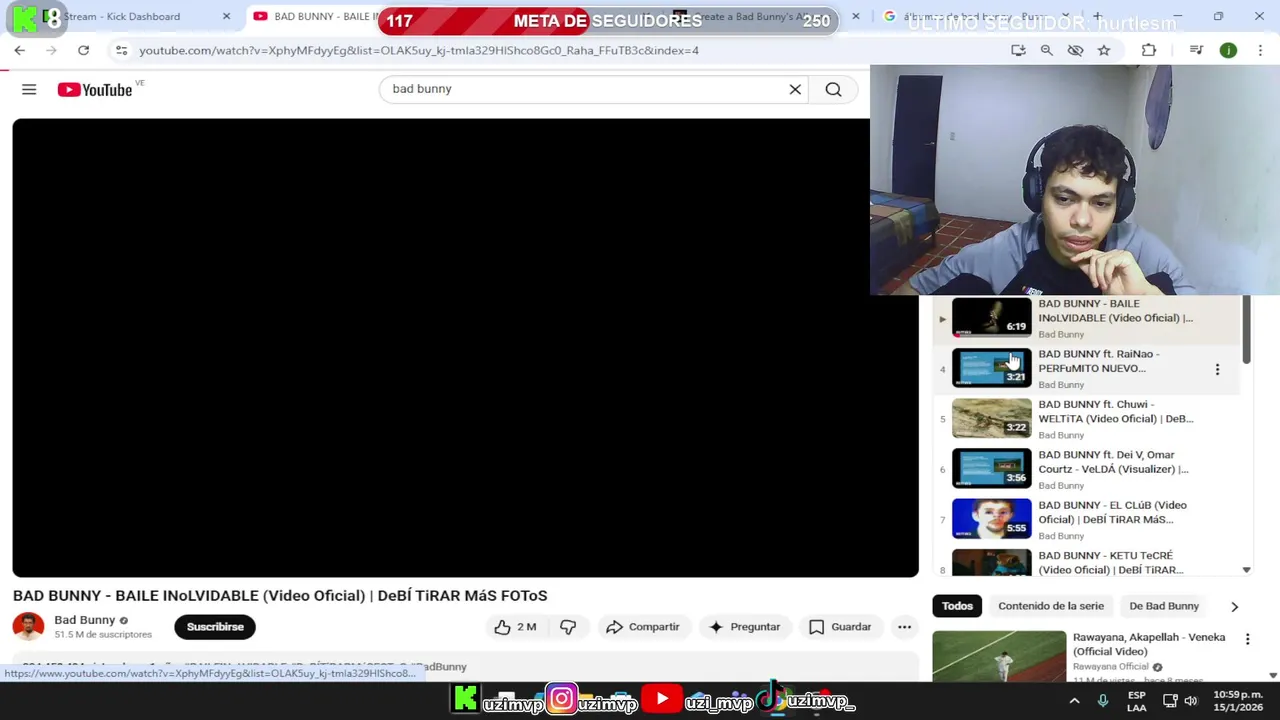The image size is (1280, 720).
Task: Open the install-app icon in the address bar
Action: pyautogui.click(x=1018, y=50)
